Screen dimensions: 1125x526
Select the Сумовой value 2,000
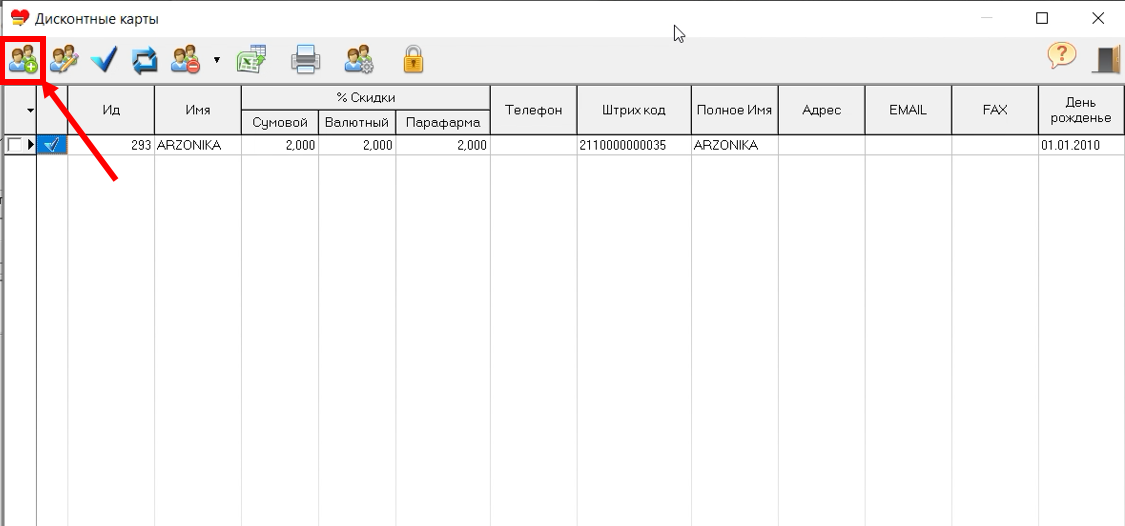[280, 145]
